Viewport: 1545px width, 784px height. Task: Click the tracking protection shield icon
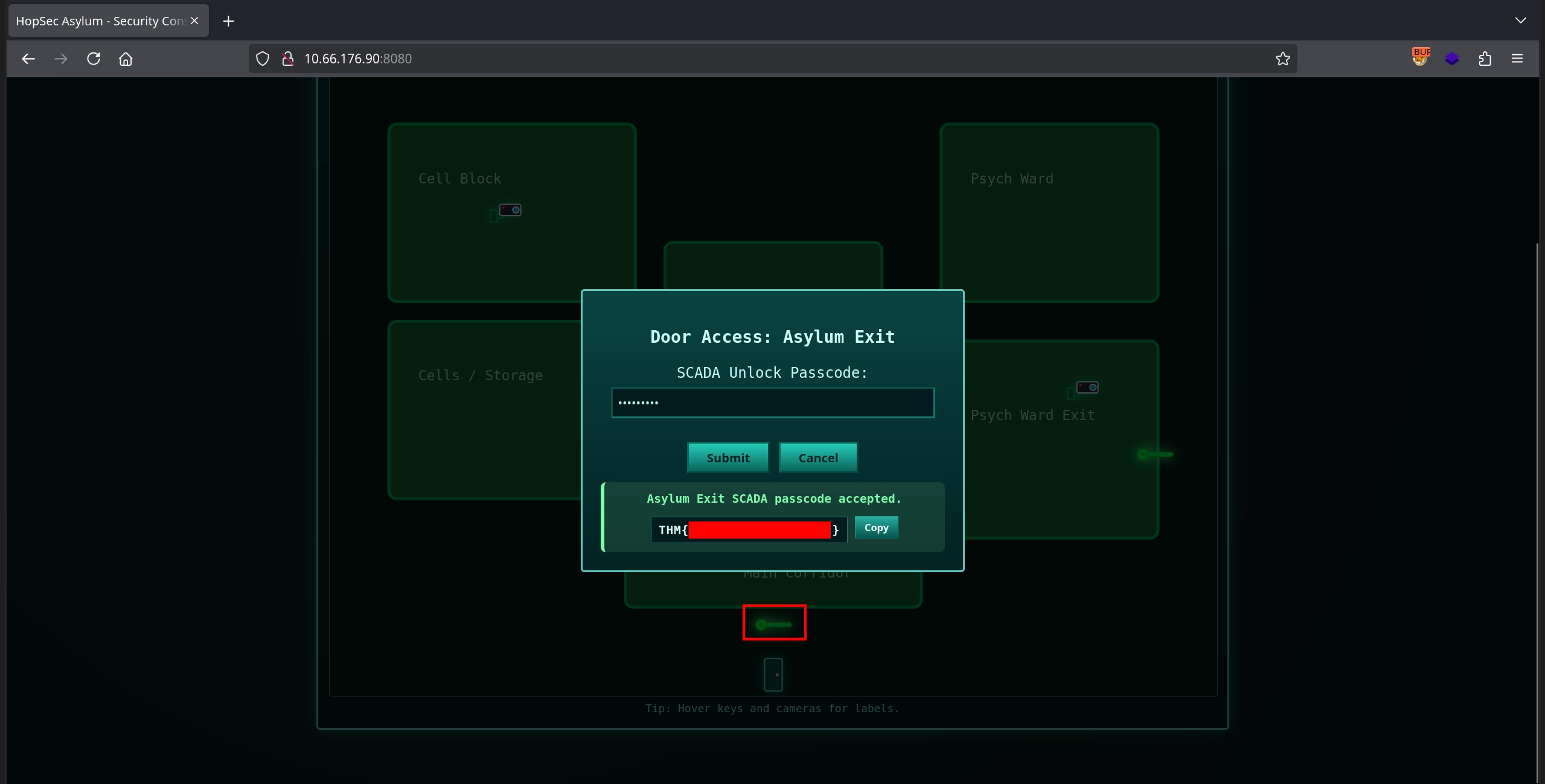263,59
